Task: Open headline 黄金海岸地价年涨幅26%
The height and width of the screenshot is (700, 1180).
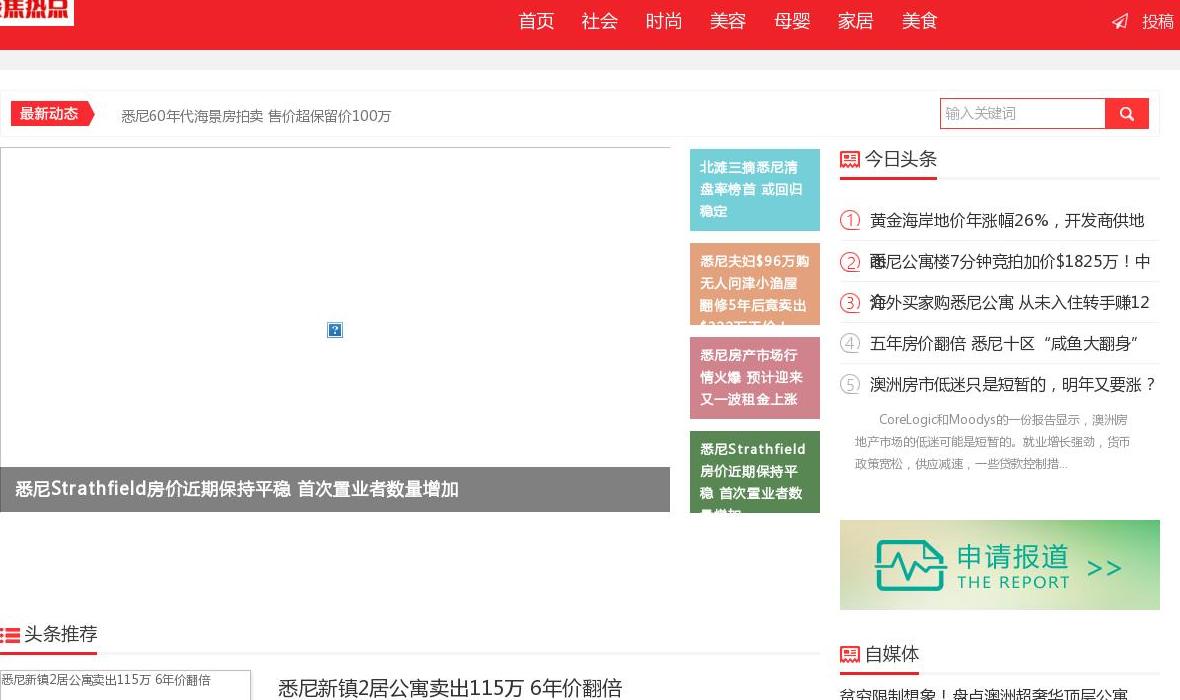Action: 1007,221
